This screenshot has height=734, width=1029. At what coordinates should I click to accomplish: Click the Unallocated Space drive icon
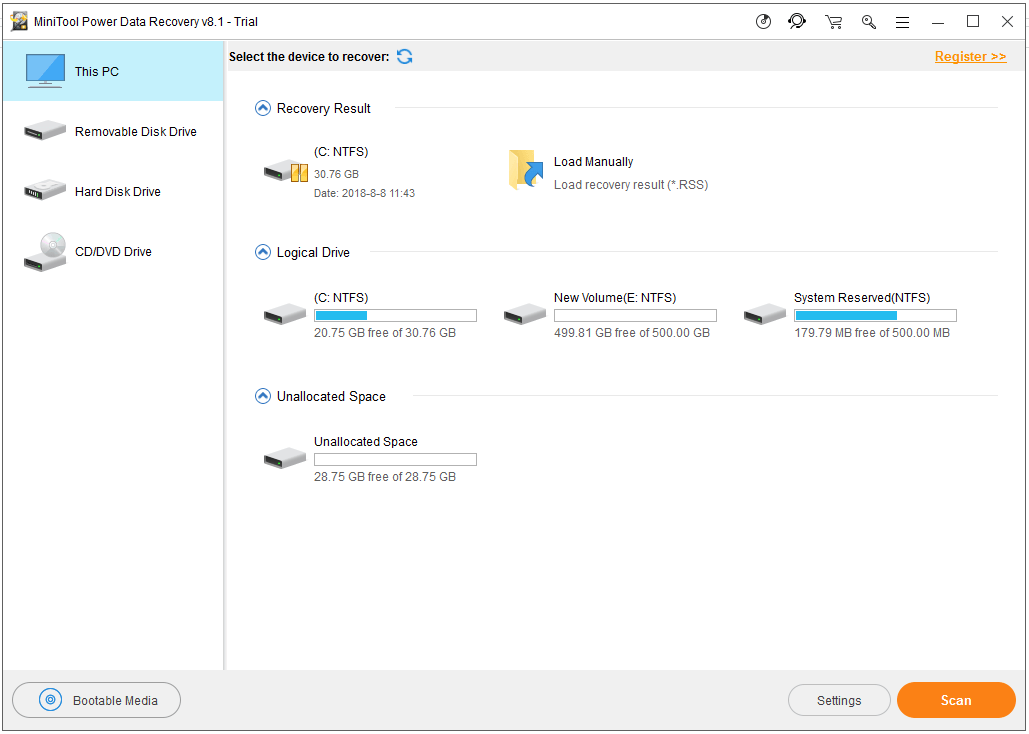coord(285,458)
